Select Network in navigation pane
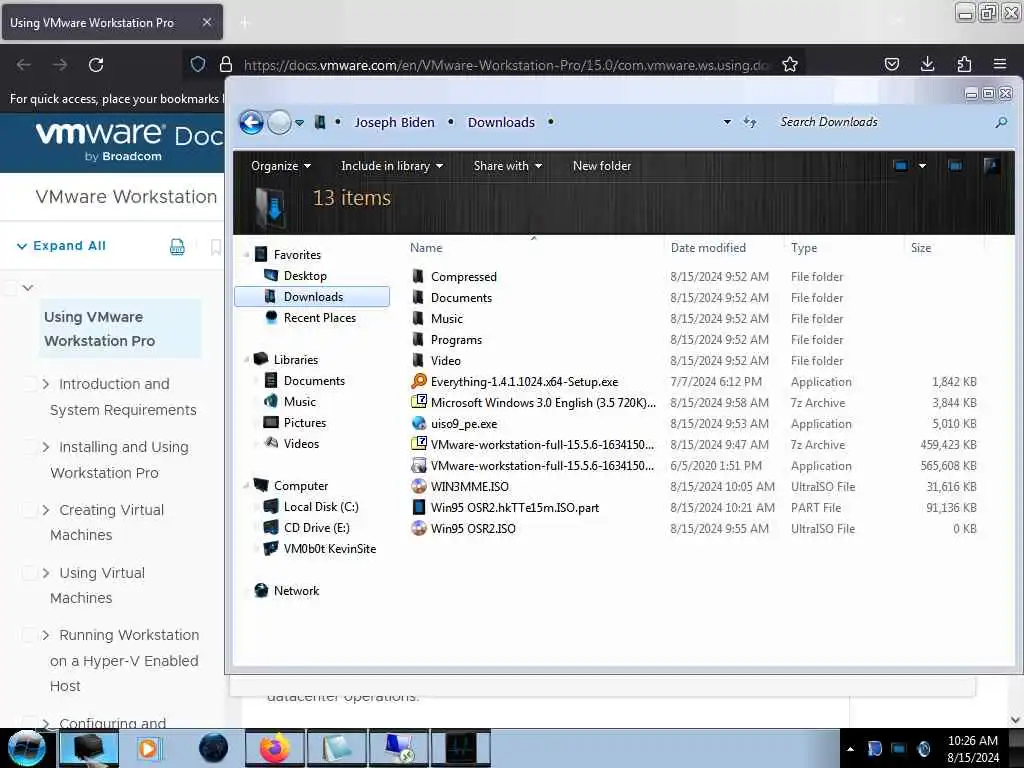The width and height of the screenshot is (1024, 768). tap(296, 590)
